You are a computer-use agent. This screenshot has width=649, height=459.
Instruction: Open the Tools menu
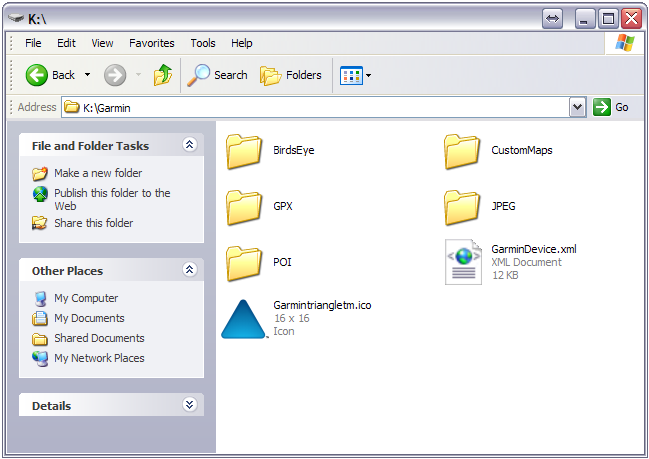coord(203,43)
